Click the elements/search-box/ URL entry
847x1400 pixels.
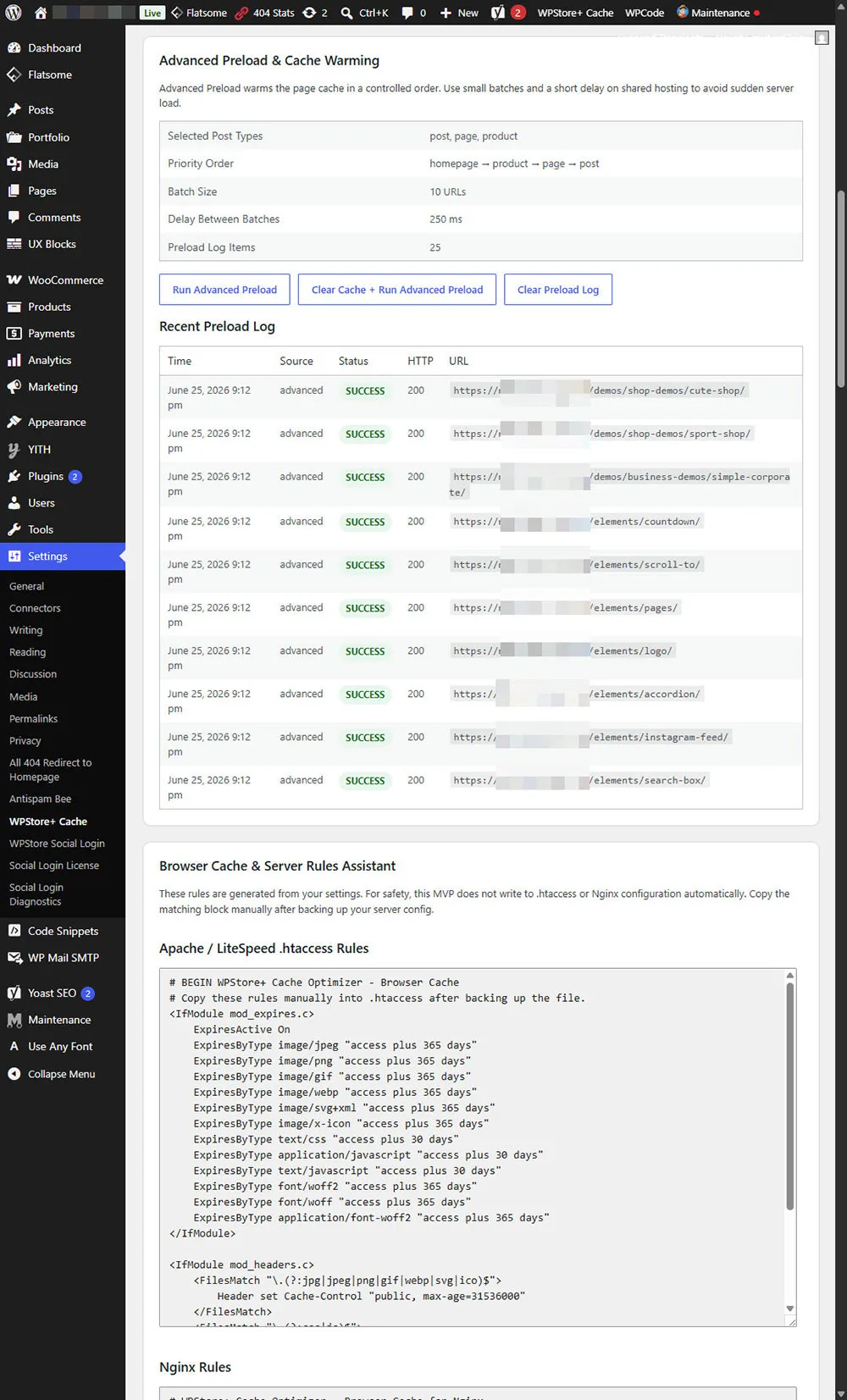(580, 780)
